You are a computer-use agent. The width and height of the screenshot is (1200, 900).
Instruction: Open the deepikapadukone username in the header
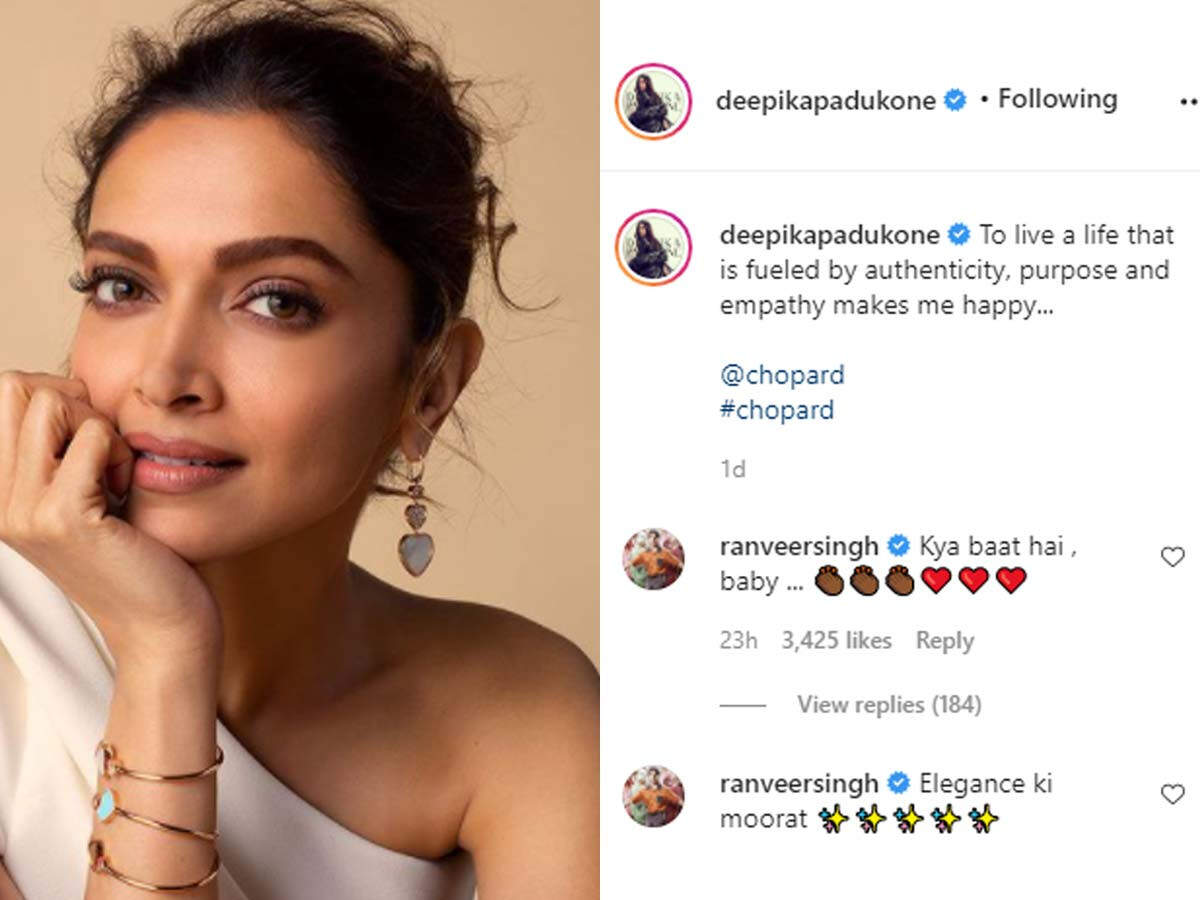click(x=825, y=101)
